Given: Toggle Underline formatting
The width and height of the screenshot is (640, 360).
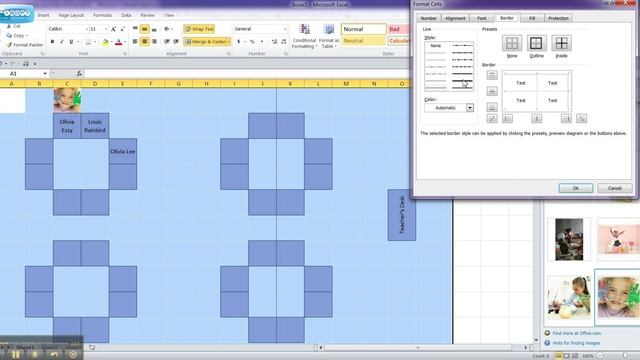Looking at the screenshot, I should pos(71,42).
